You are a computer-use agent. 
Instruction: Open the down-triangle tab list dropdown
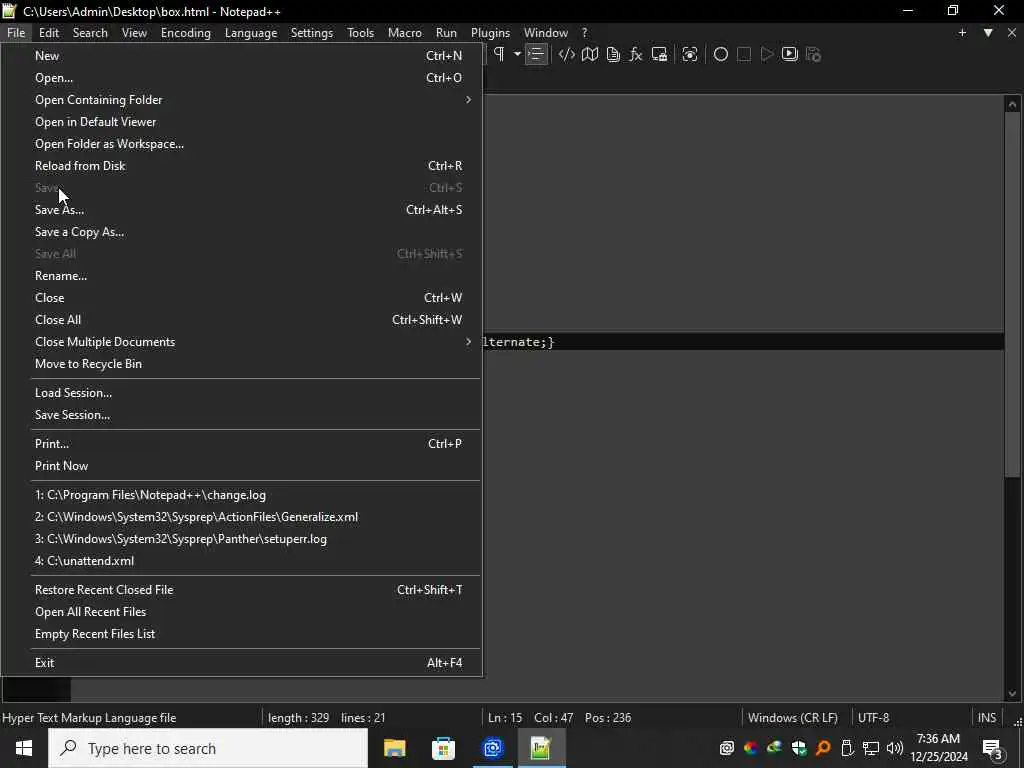click(x=988, y=33)
